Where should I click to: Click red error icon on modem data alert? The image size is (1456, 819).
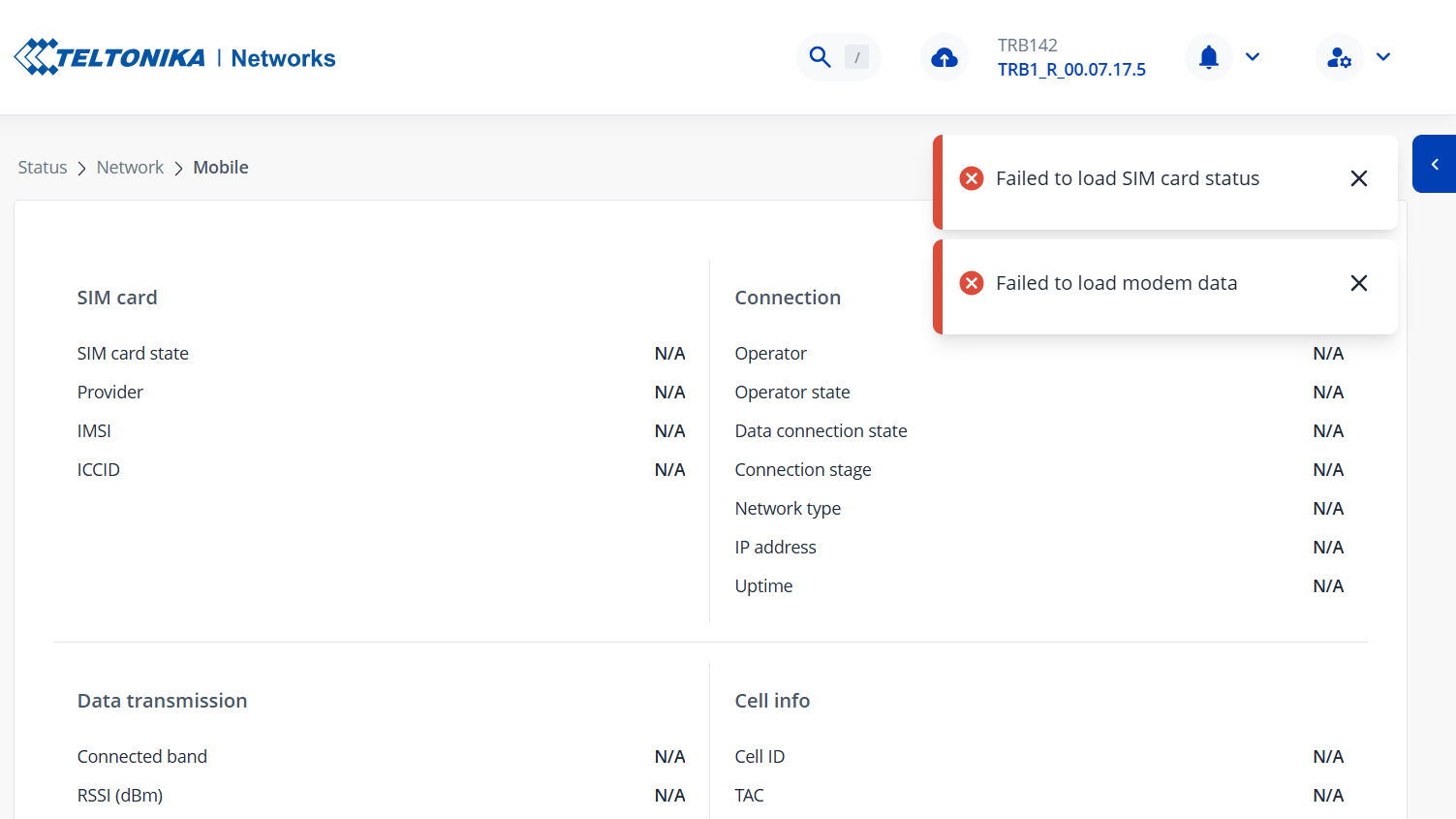pos(971,283)
